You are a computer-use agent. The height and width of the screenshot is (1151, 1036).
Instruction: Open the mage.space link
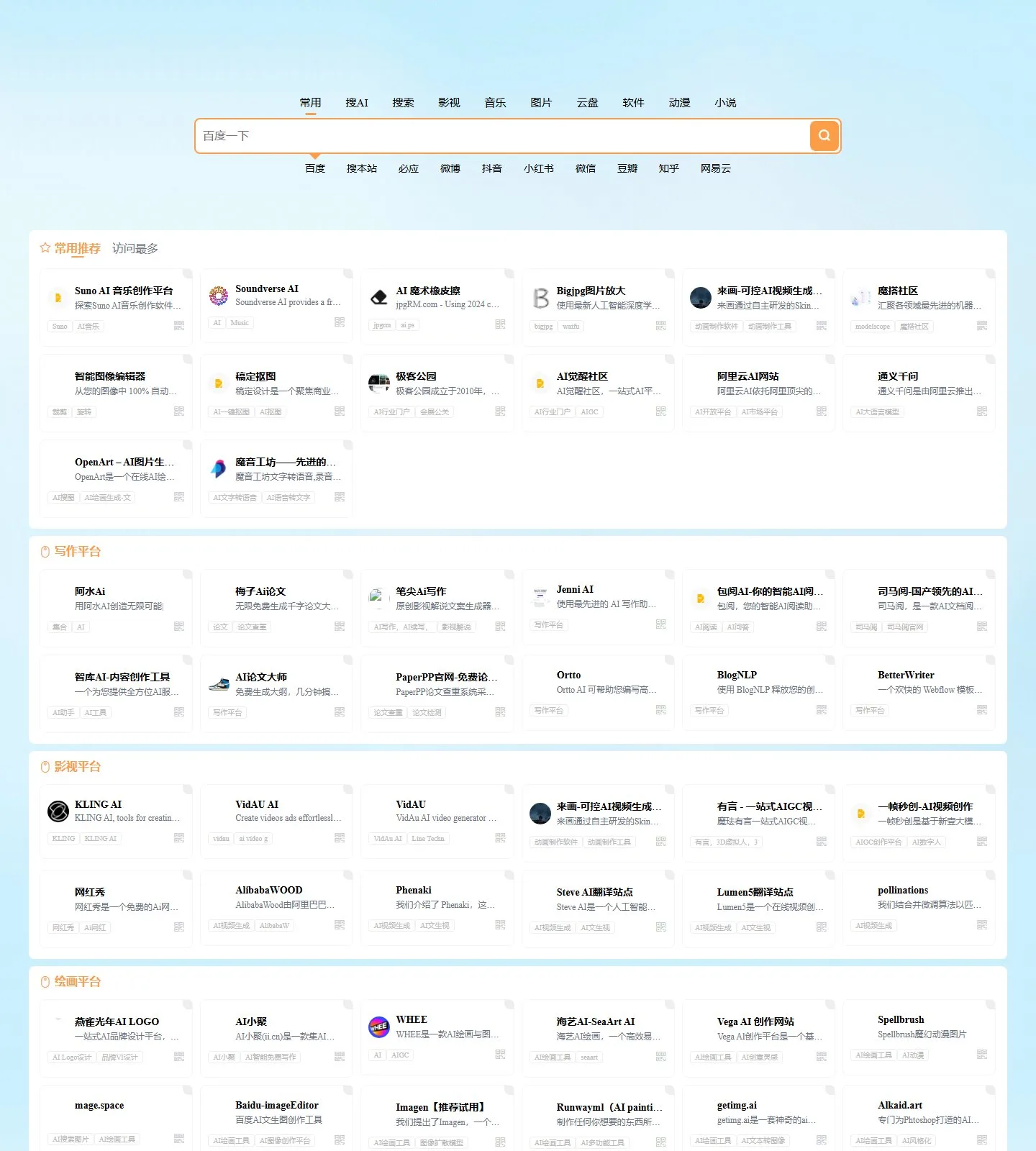click(x=99, y=1105)
